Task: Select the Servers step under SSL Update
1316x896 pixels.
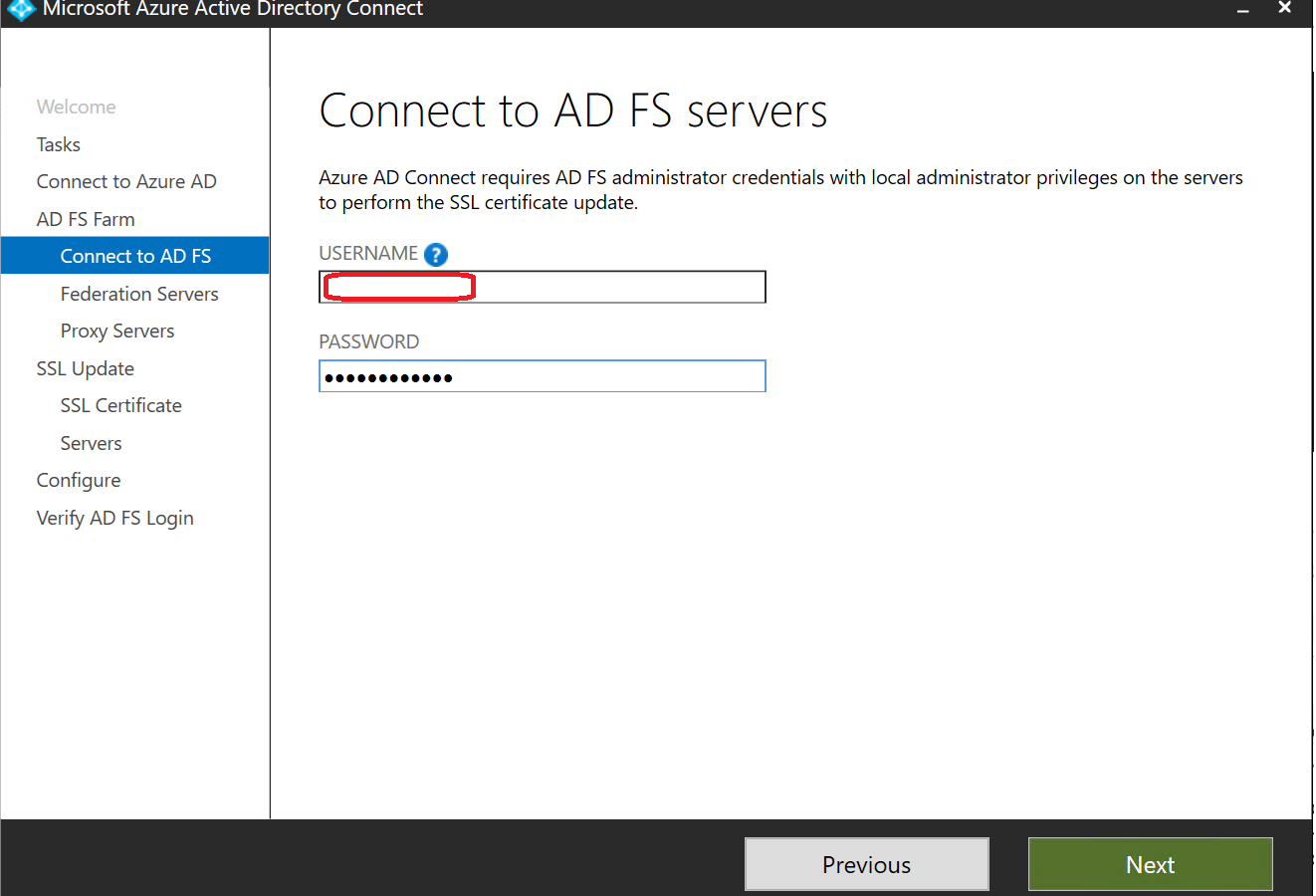Action: click(x=92, y=443)
